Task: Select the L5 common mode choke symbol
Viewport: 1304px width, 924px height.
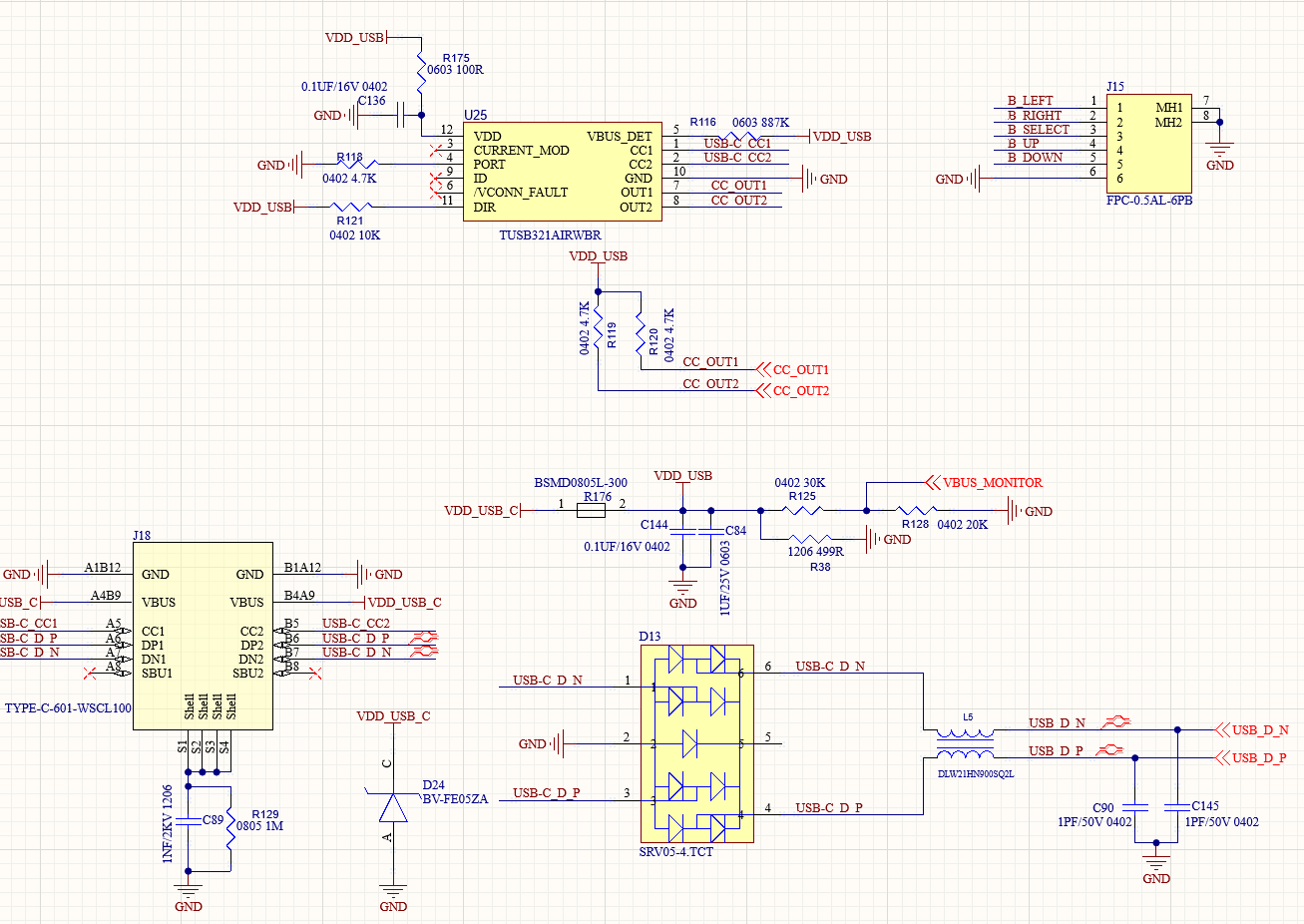Action: point(965,741)
